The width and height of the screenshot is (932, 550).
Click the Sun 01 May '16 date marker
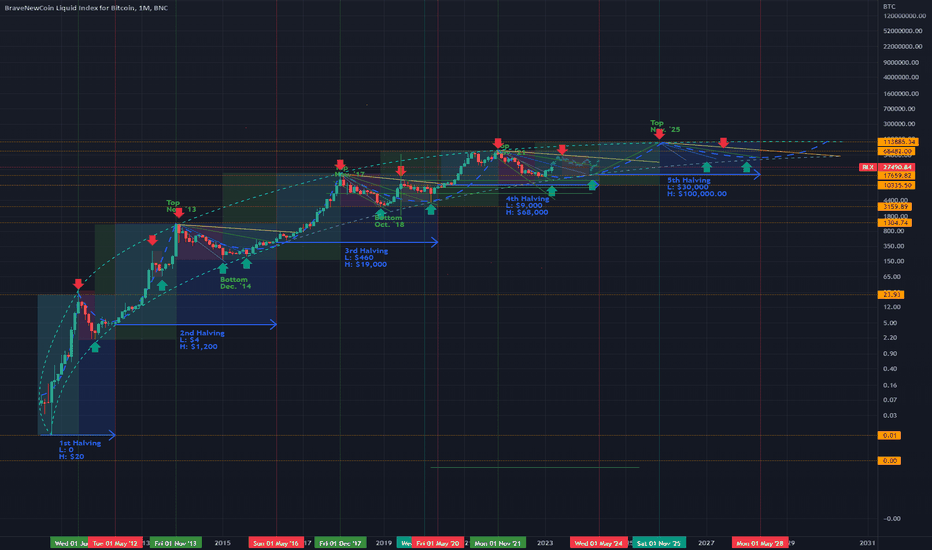point(276,543)
